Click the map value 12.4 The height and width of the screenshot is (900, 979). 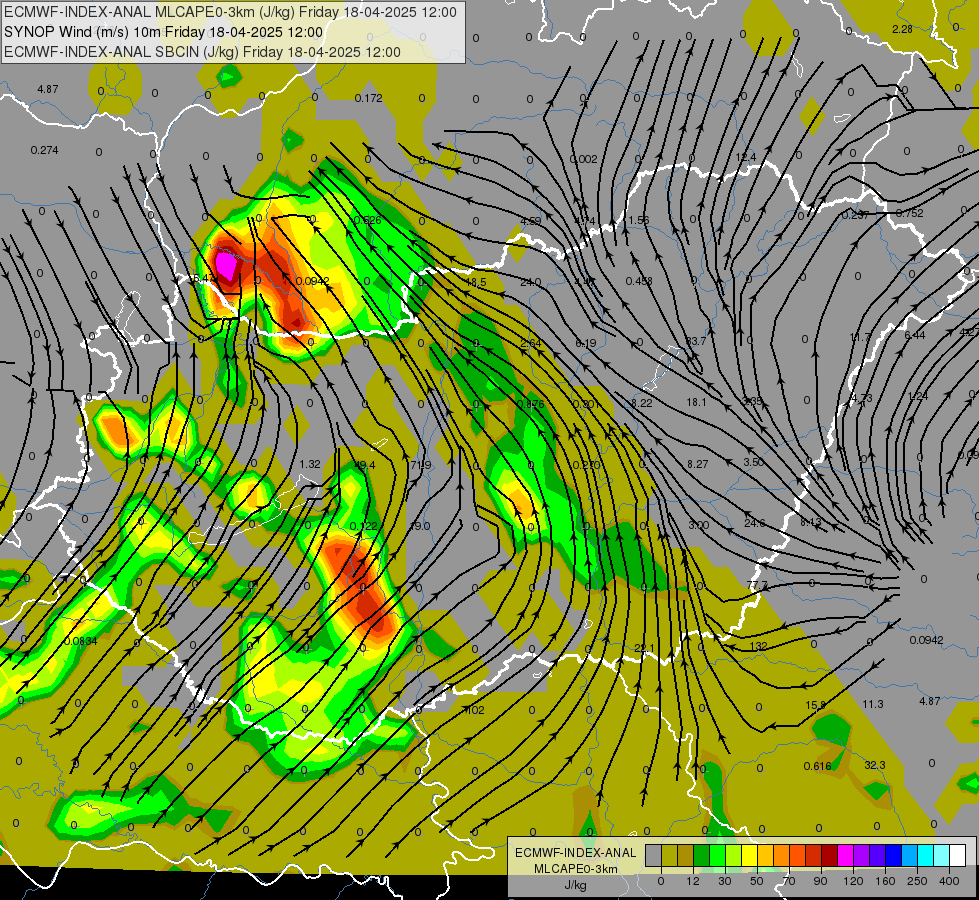745,157
